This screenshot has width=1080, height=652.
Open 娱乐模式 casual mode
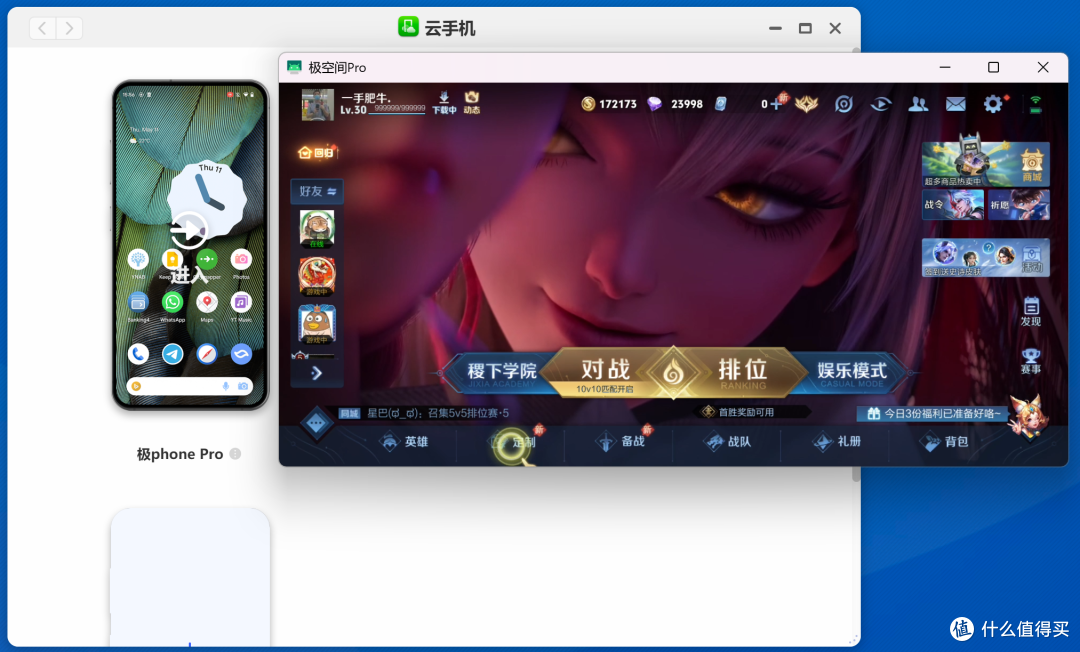[x=851, y=372]
